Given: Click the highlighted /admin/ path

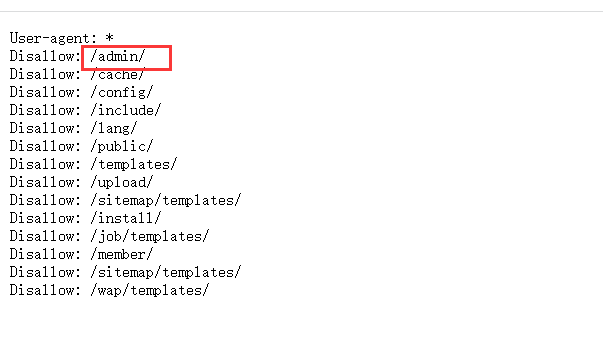Looking at the screenshot, I should click(118, 57).
